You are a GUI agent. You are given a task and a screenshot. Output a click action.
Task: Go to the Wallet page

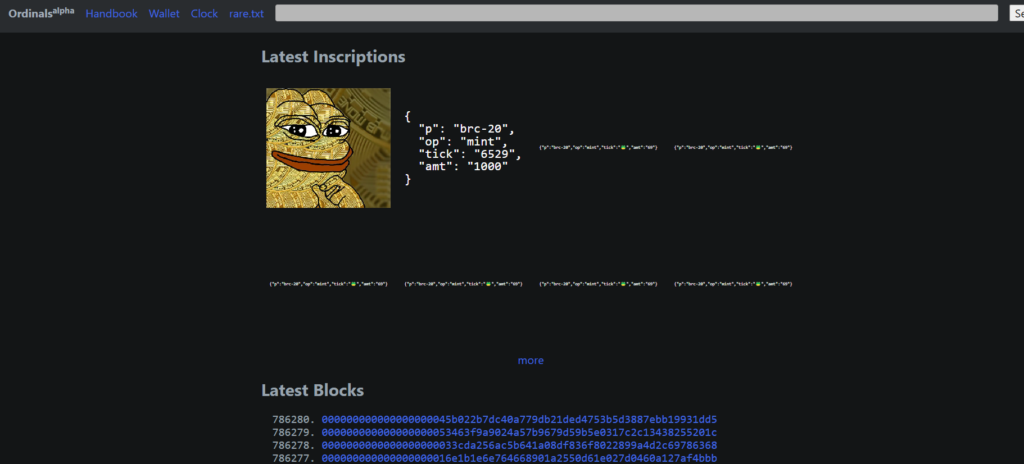(x=164, y=14)
